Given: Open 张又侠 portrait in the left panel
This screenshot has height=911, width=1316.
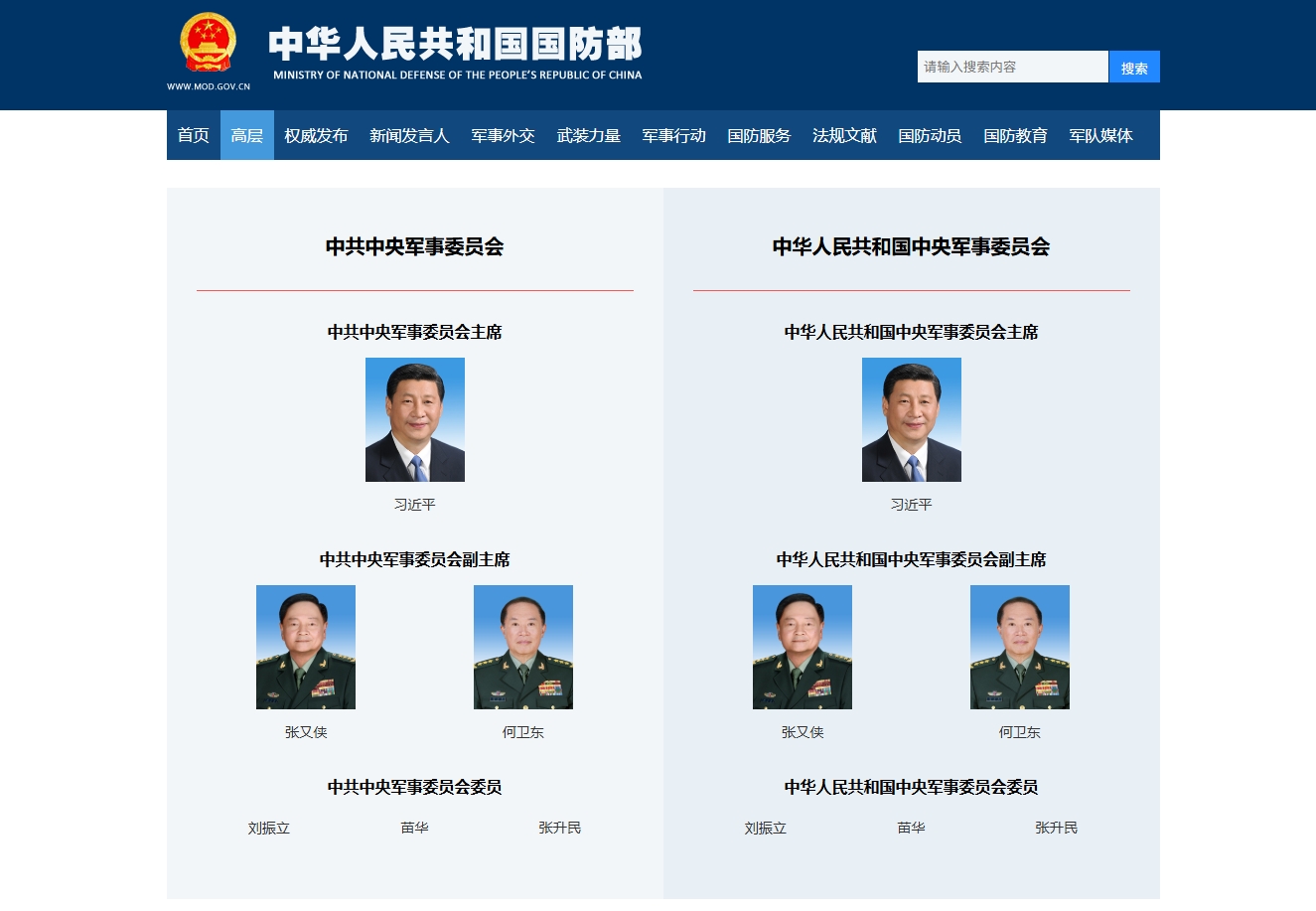Looking at the screenshot, I should pyautogui.click(x=306, y=647).
